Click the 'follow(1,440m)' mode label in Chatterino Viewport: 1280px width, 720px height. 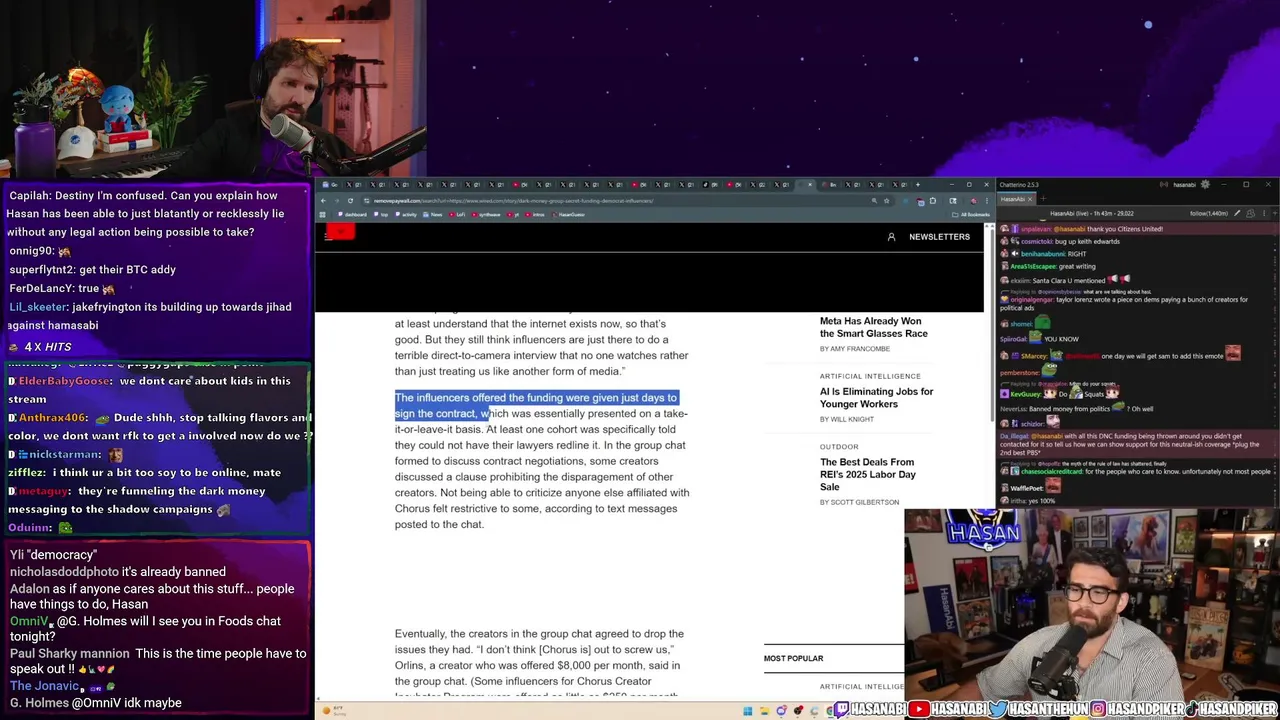[1209, 213]
